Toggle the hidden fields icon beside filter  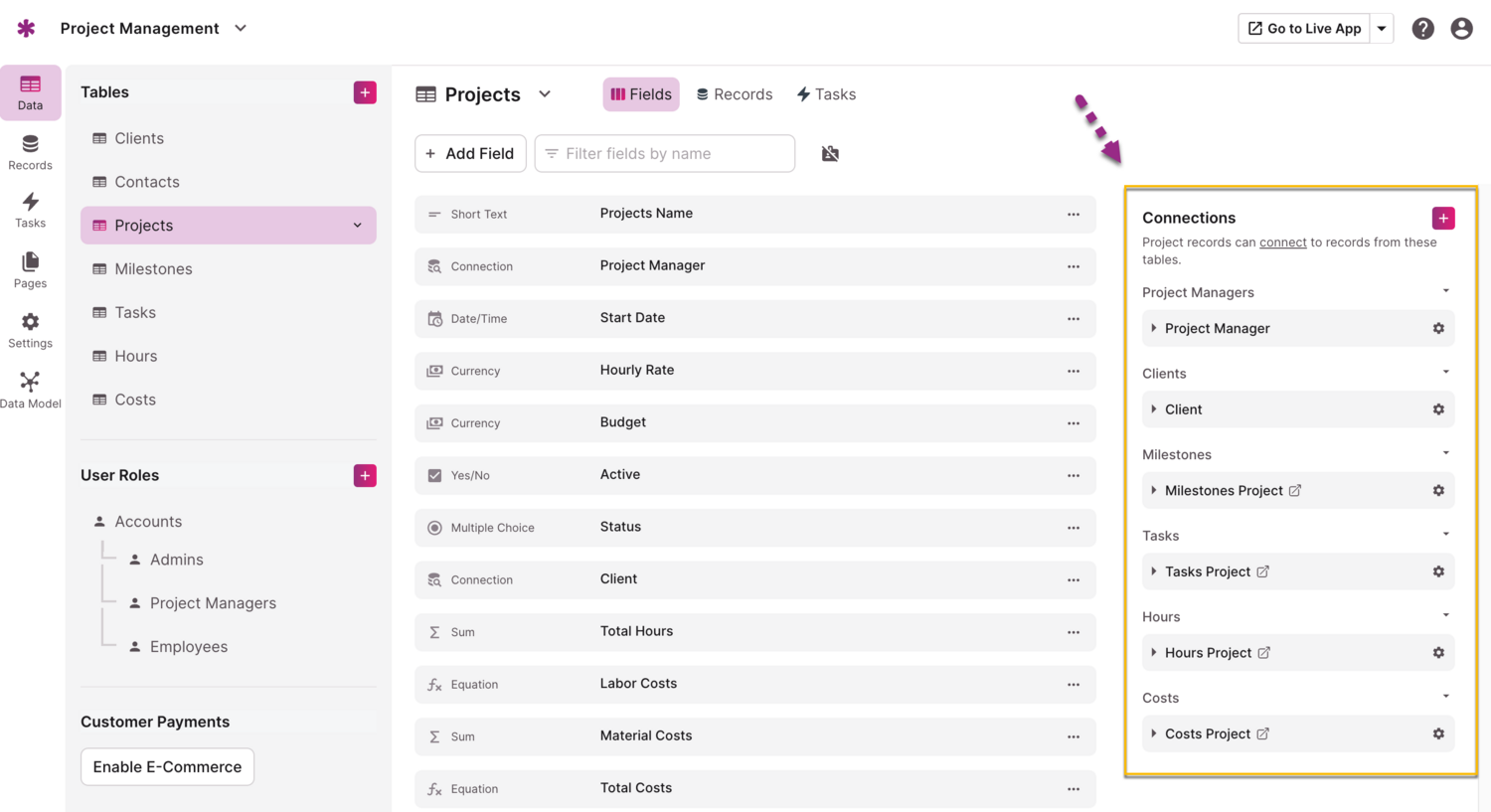(x=830, y=154)
